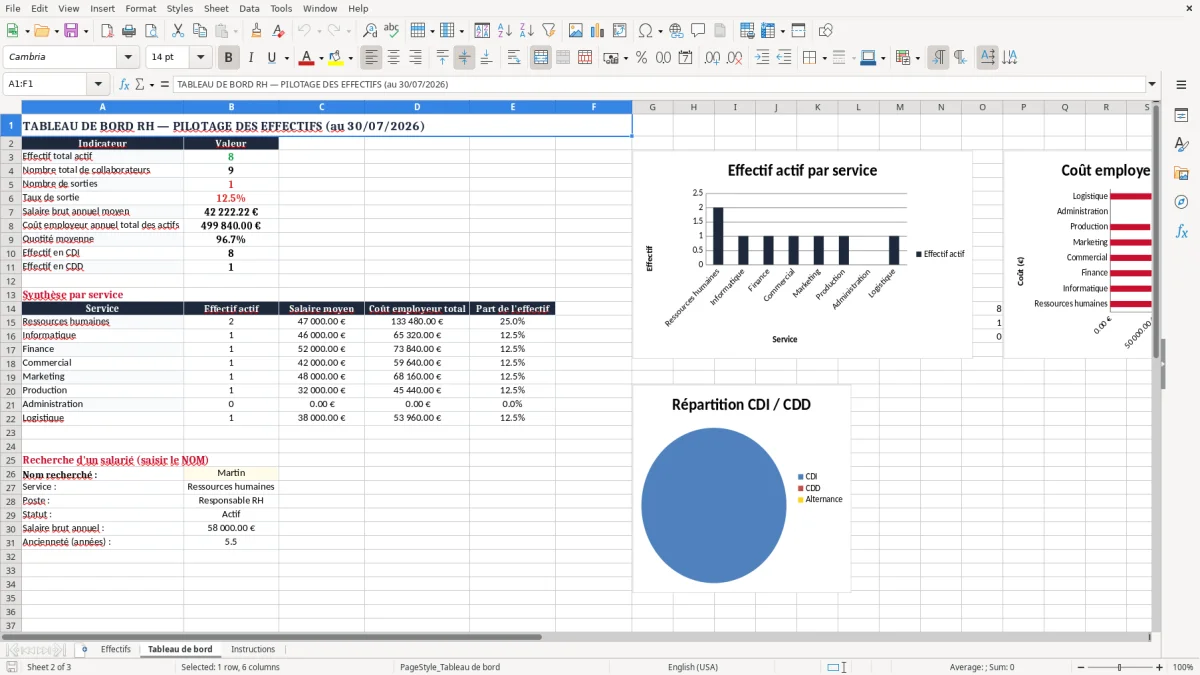Insert a hyperlink
The image size is (1200, 675).
tap(676, 31)
